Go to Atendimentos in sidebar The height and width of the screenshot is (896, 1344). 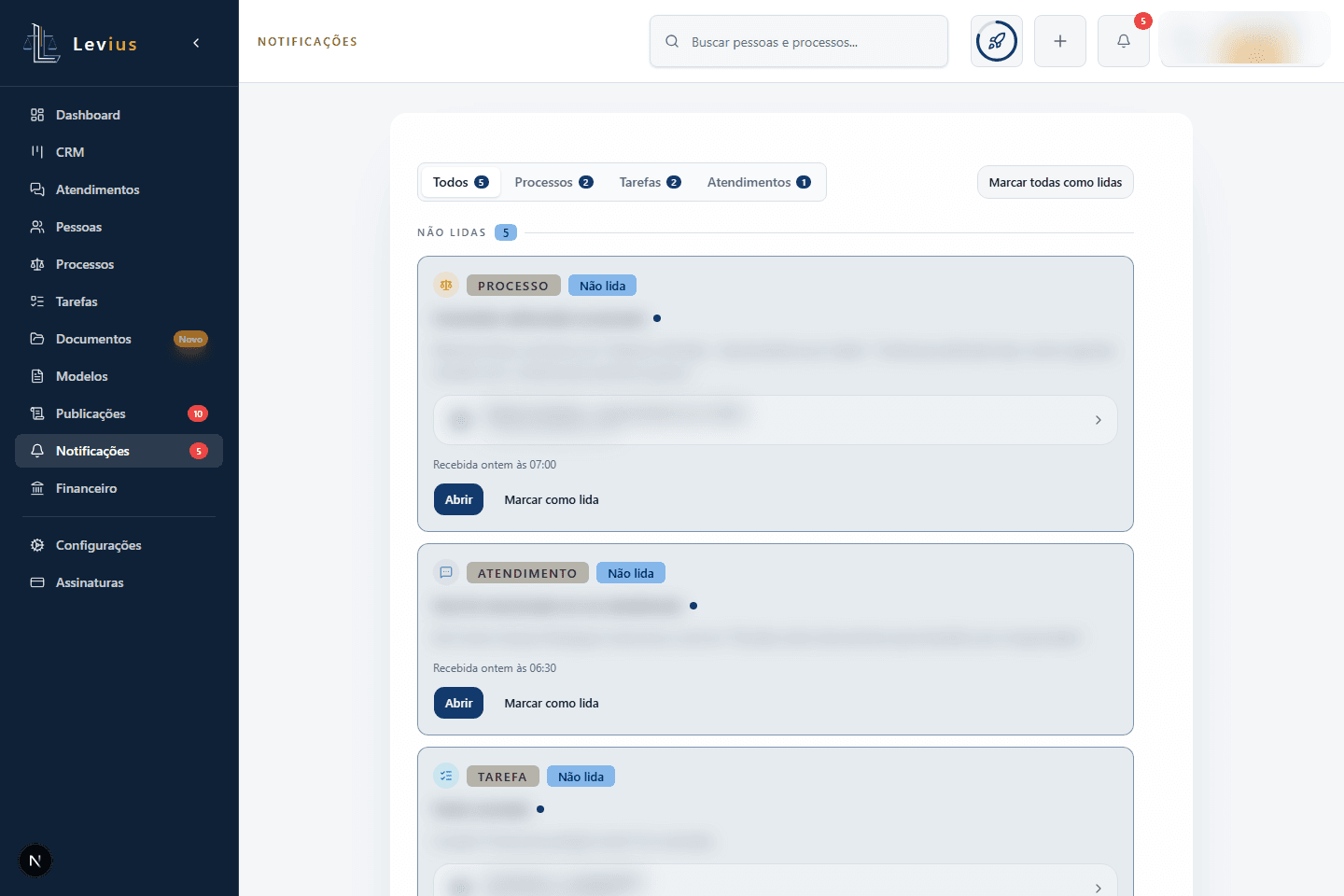tap(119, 189)
